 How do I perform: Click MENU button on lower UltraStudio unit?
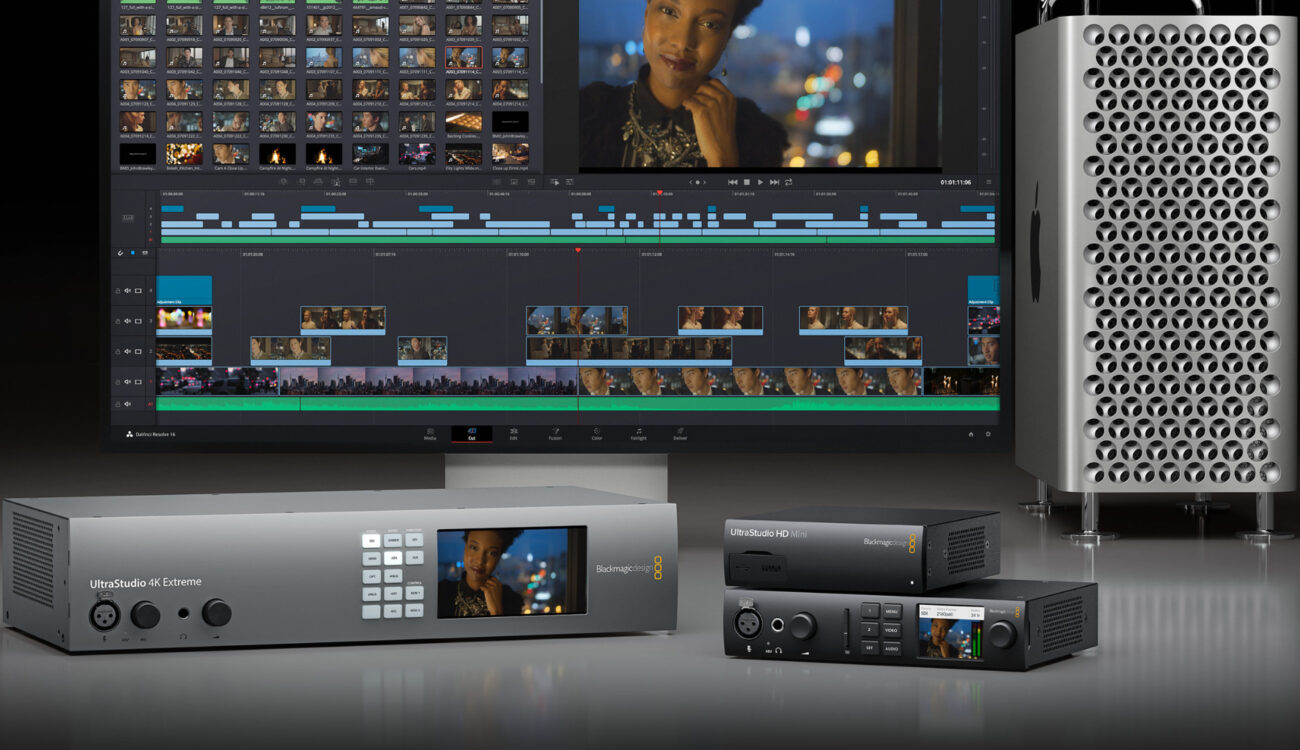click(891, 611)
